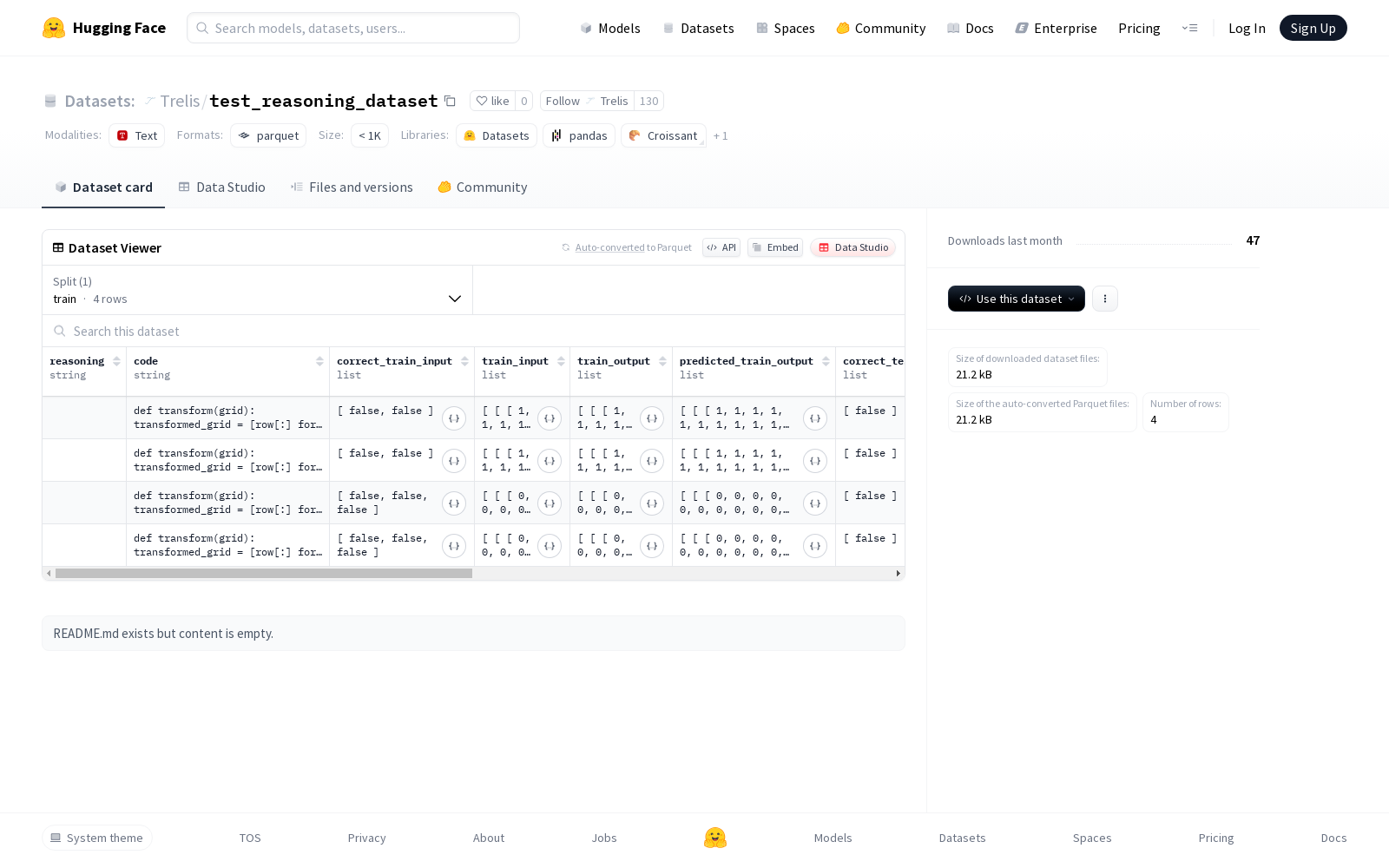The height and width of the screenshot is (868, 1389).
Task: Expand JSON in first row train_output cell
Action: (x=652, y=418)
